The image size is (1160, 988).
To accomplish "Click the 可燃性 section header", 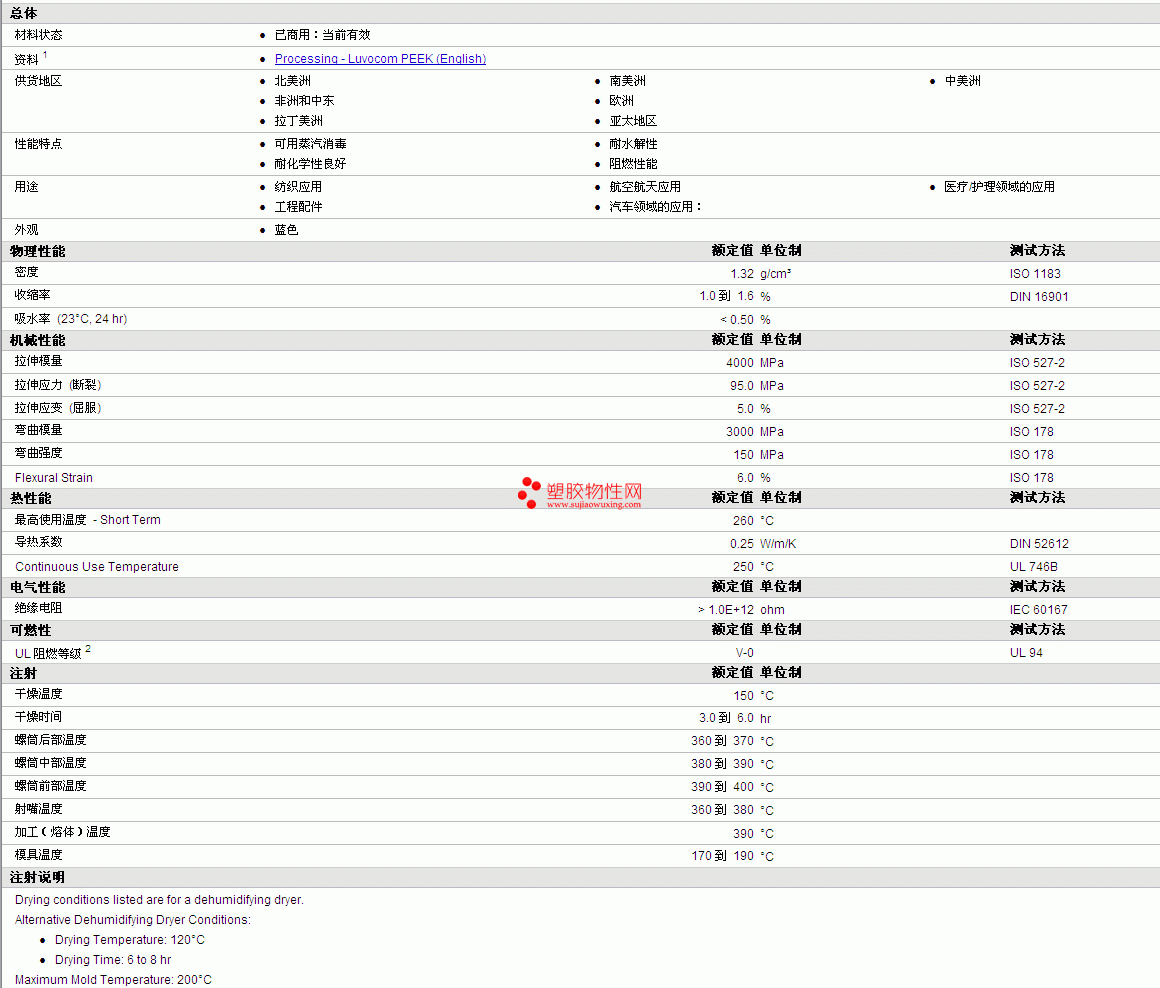I will point(31,630).
